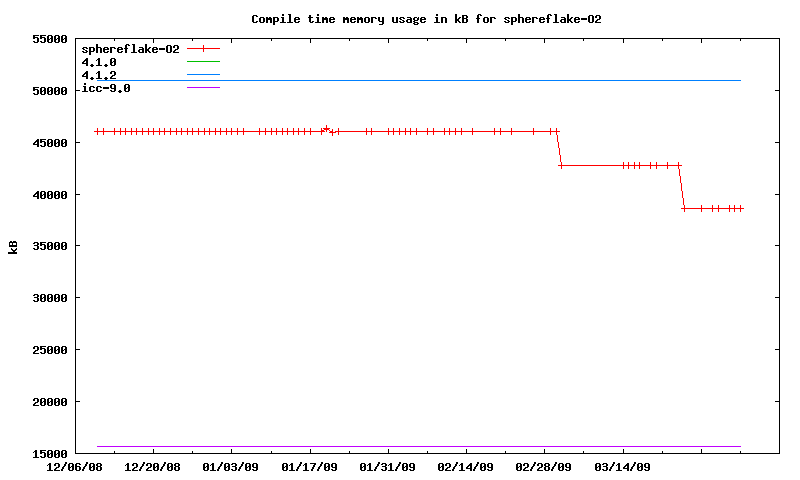Click the 03/14/09 x-axis date label
Image resolution: width=800 pixels, height=480 pixels.
pos(622,467)
